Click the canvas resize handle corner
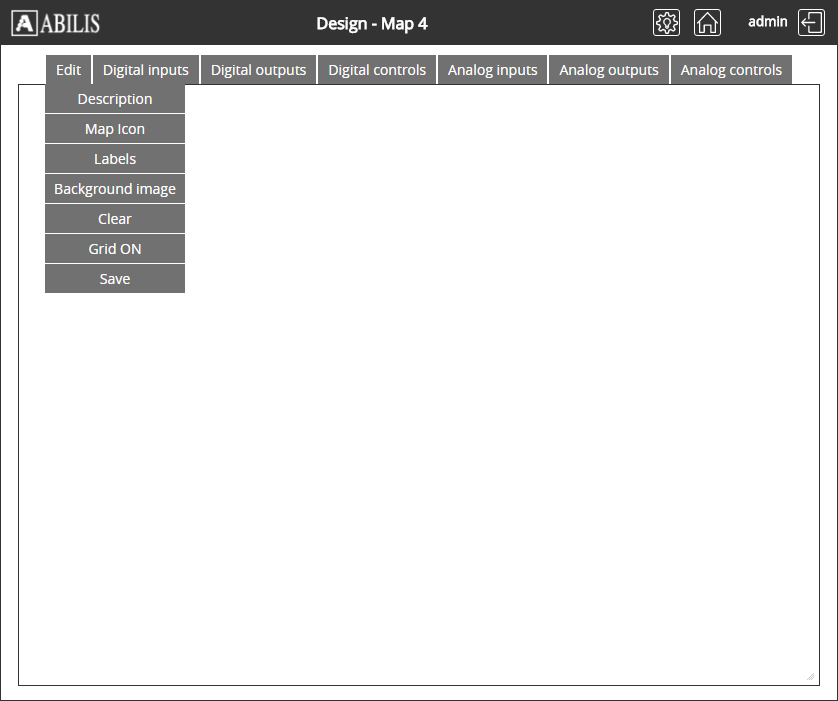Image resolution: width=838 pixels, height=701 pixels. click(x=810, y=677)
